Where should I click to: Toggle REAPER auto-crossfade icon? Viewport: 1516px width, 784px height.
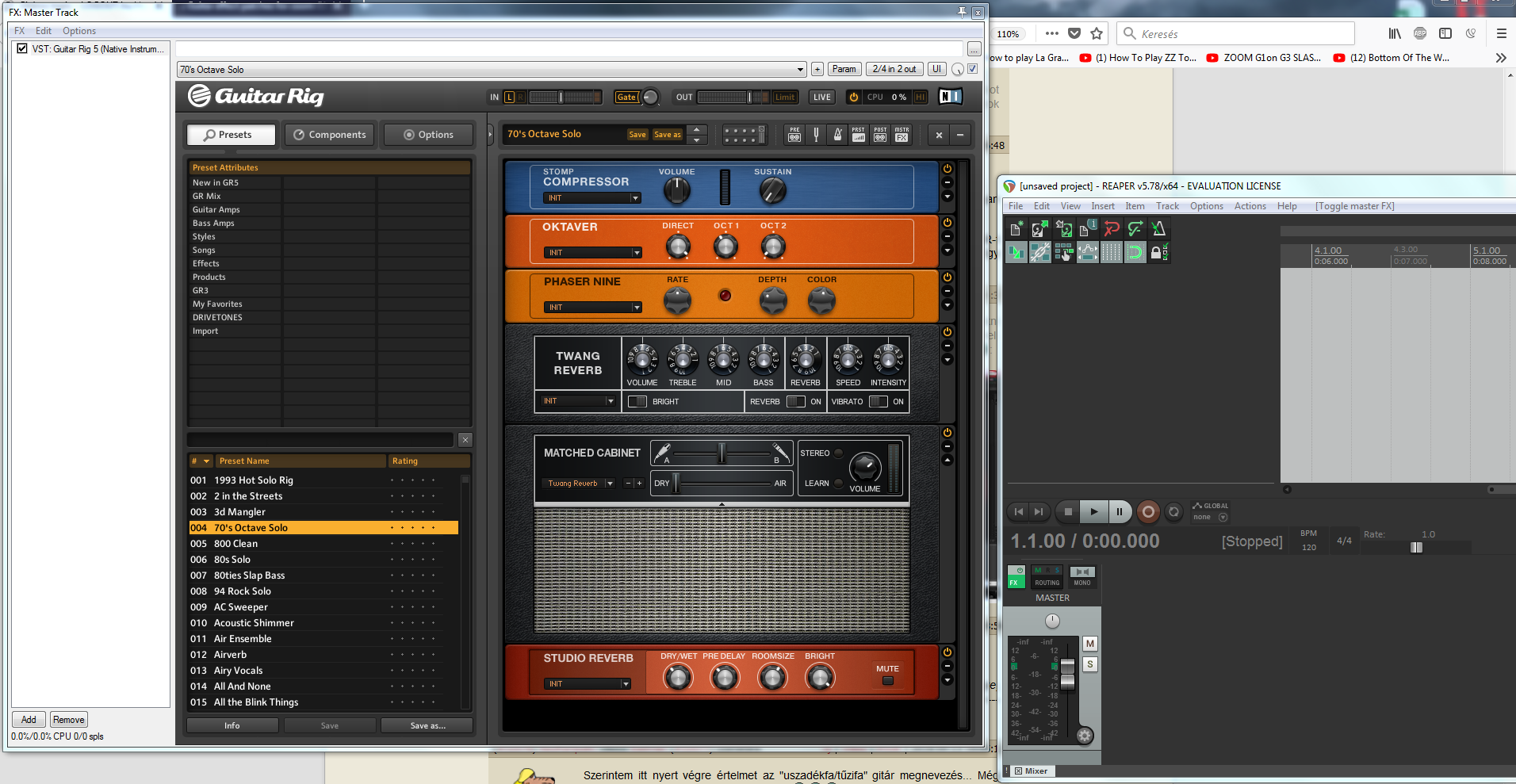pyautogui.click(x=1016, y=253)
